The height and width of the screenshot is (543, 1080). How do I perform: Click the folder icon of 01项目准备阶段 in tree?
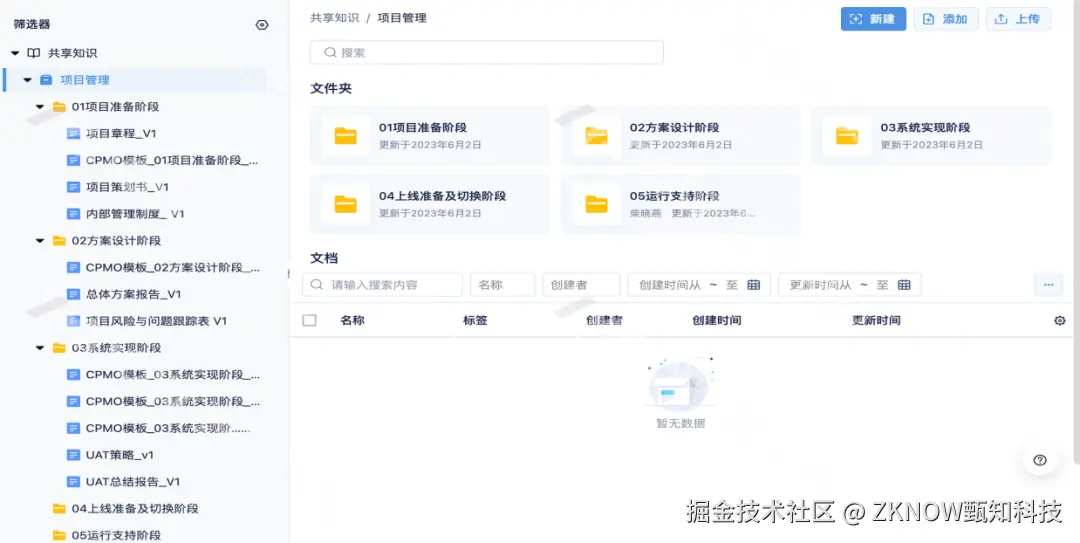59,107
